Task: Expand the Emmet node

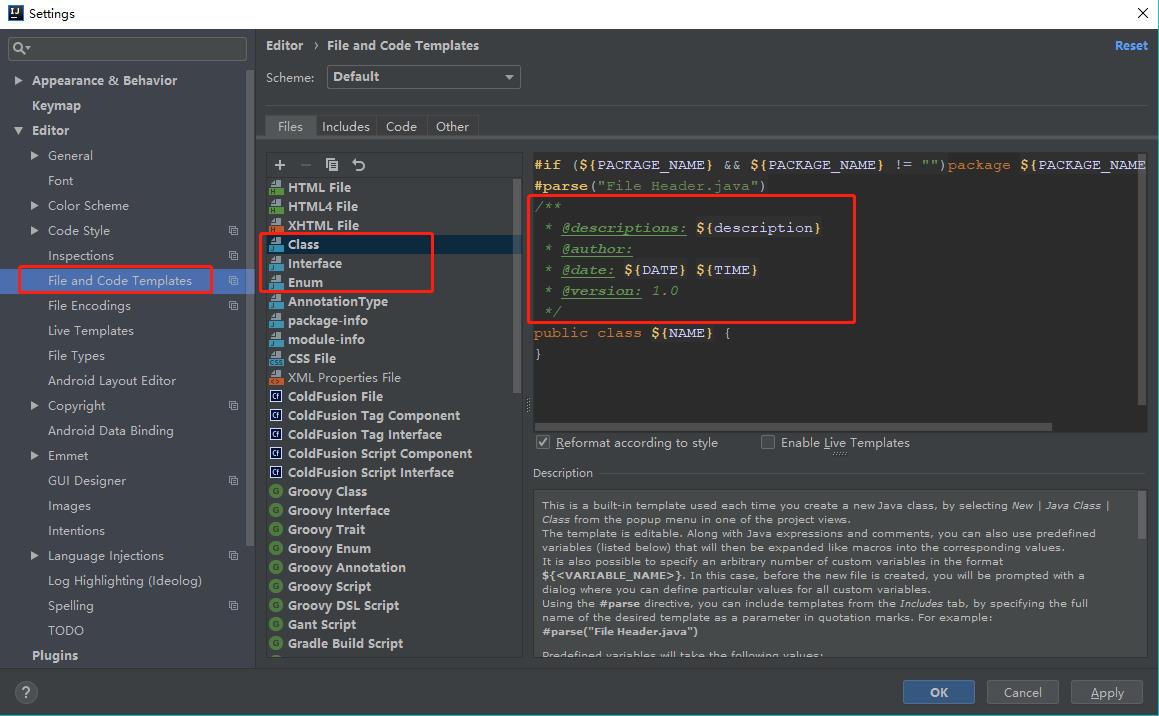Action: coord(35,456)
